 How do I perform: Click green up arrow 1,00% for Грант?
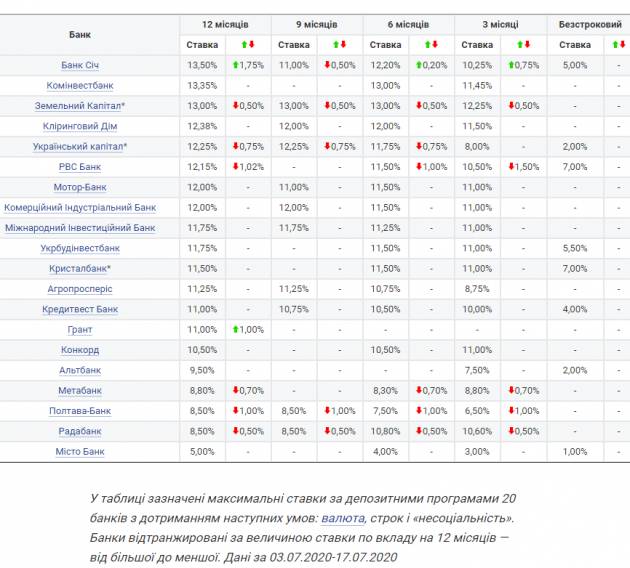[248, 330]
